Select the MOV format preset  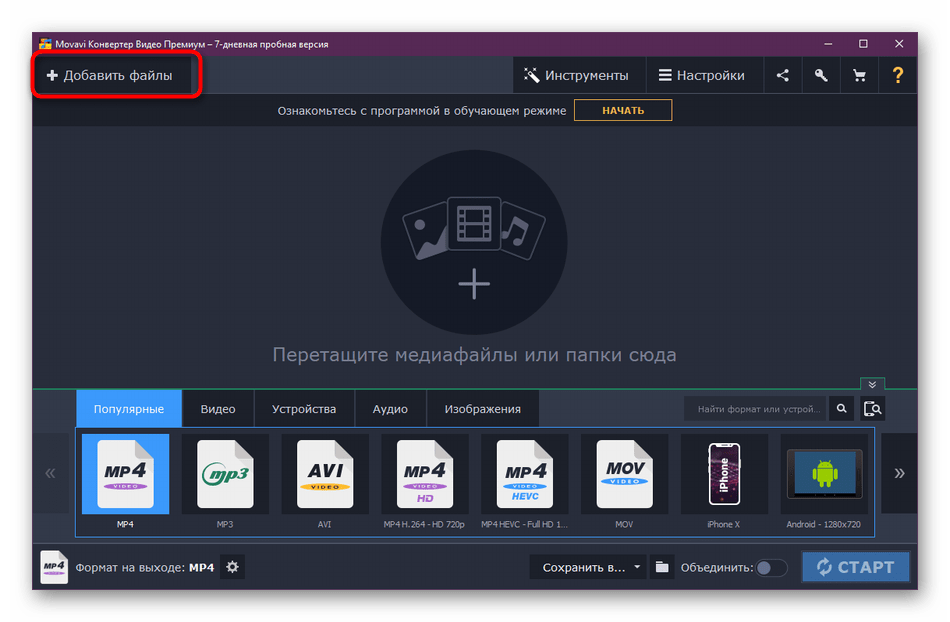(x=624, y=481)
